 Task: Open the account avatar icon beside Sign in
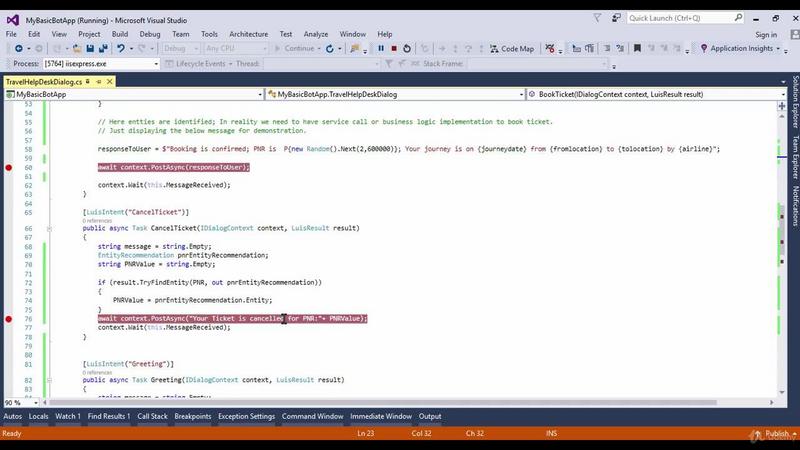(794, 35)
